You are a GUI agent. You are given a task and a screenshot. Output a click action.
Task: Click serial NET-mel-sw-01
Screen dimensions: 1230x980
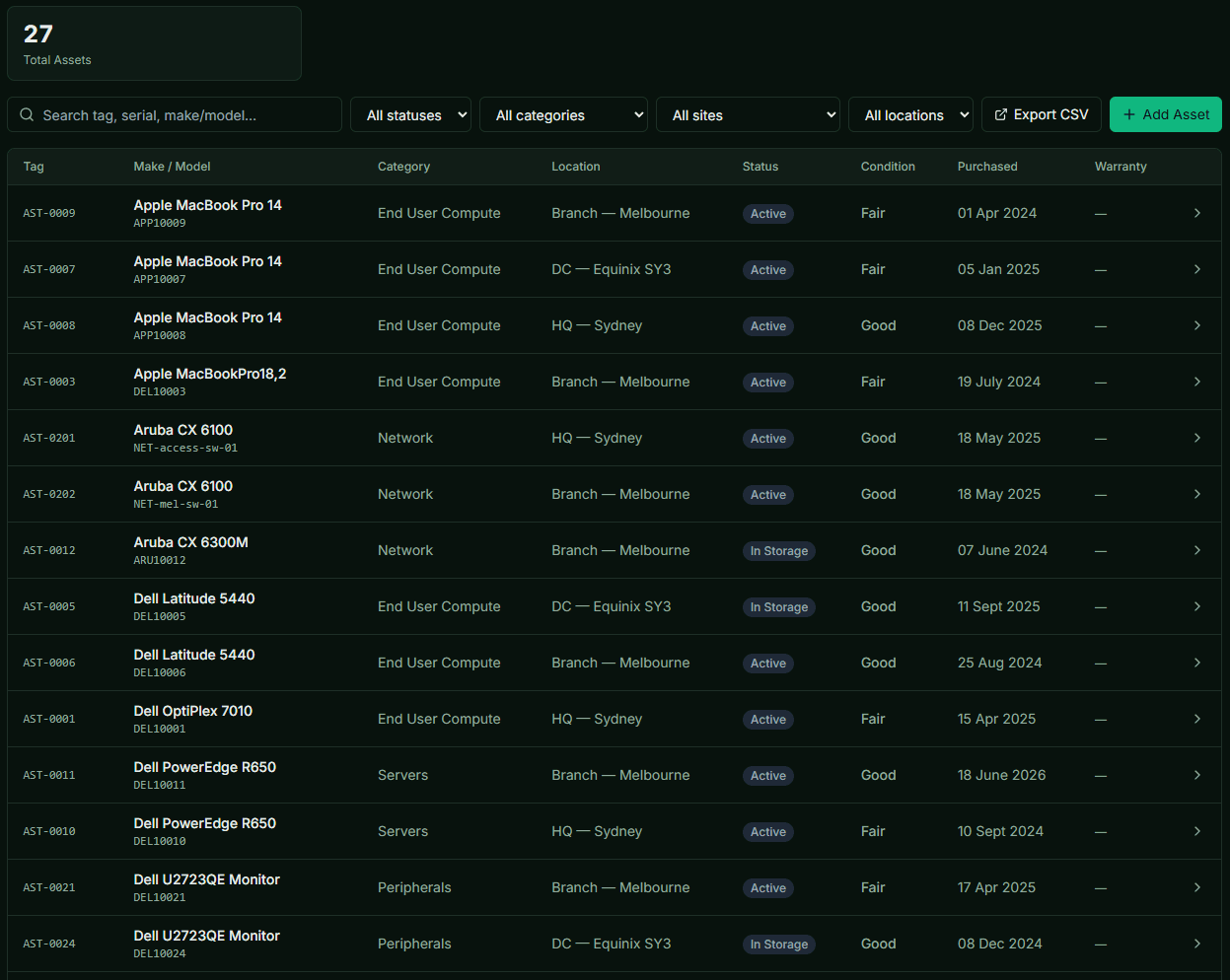176,504
